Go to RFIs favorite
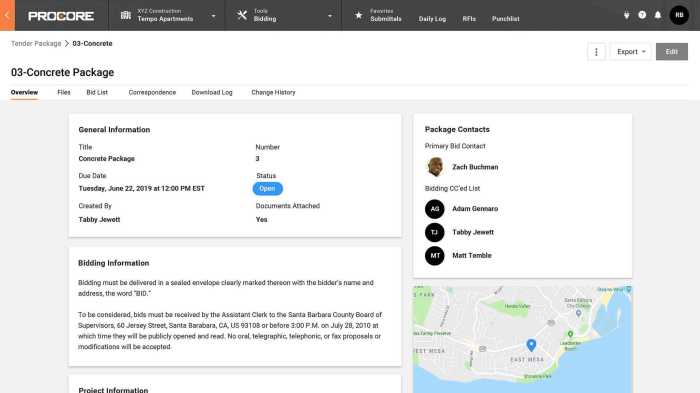The height and width of the screenshot is (393, 700). click(x=469, y=19)
